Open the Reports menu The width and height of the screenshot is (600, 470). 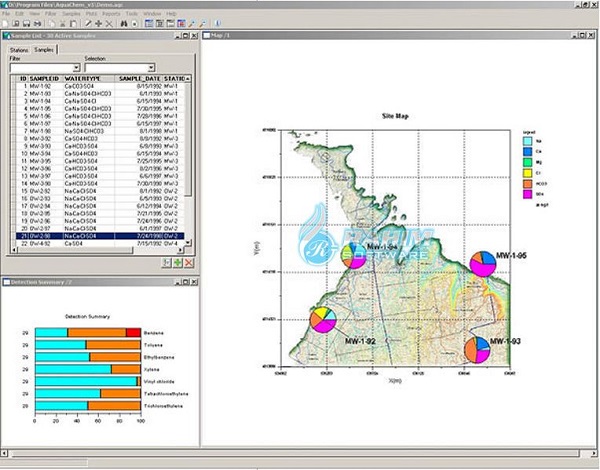(108, 13)
